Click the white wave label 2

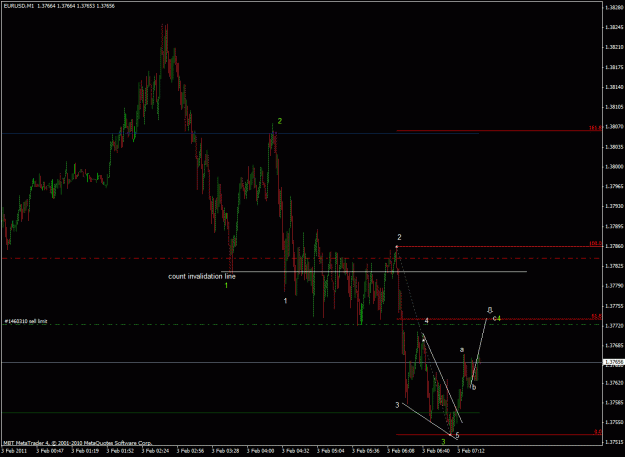point(399,237)
